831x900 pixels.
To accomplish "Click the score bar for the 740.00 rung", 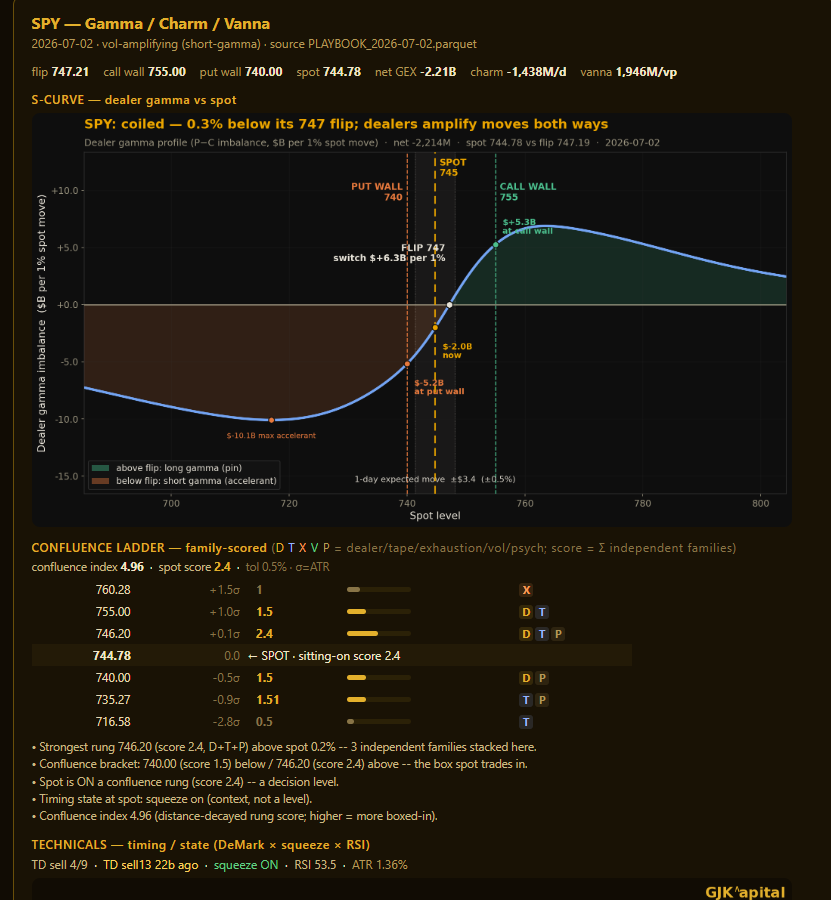I will [x=379, y=677].
